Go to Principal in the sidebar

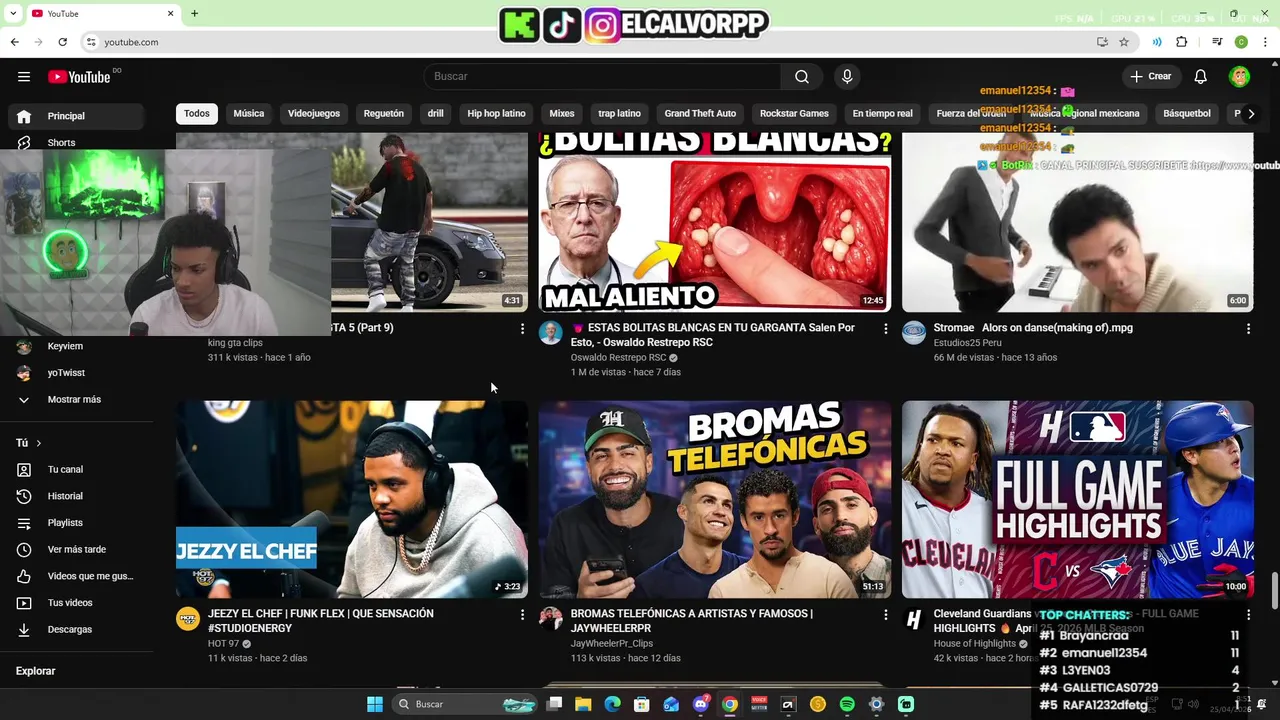[x=76, y=116]
